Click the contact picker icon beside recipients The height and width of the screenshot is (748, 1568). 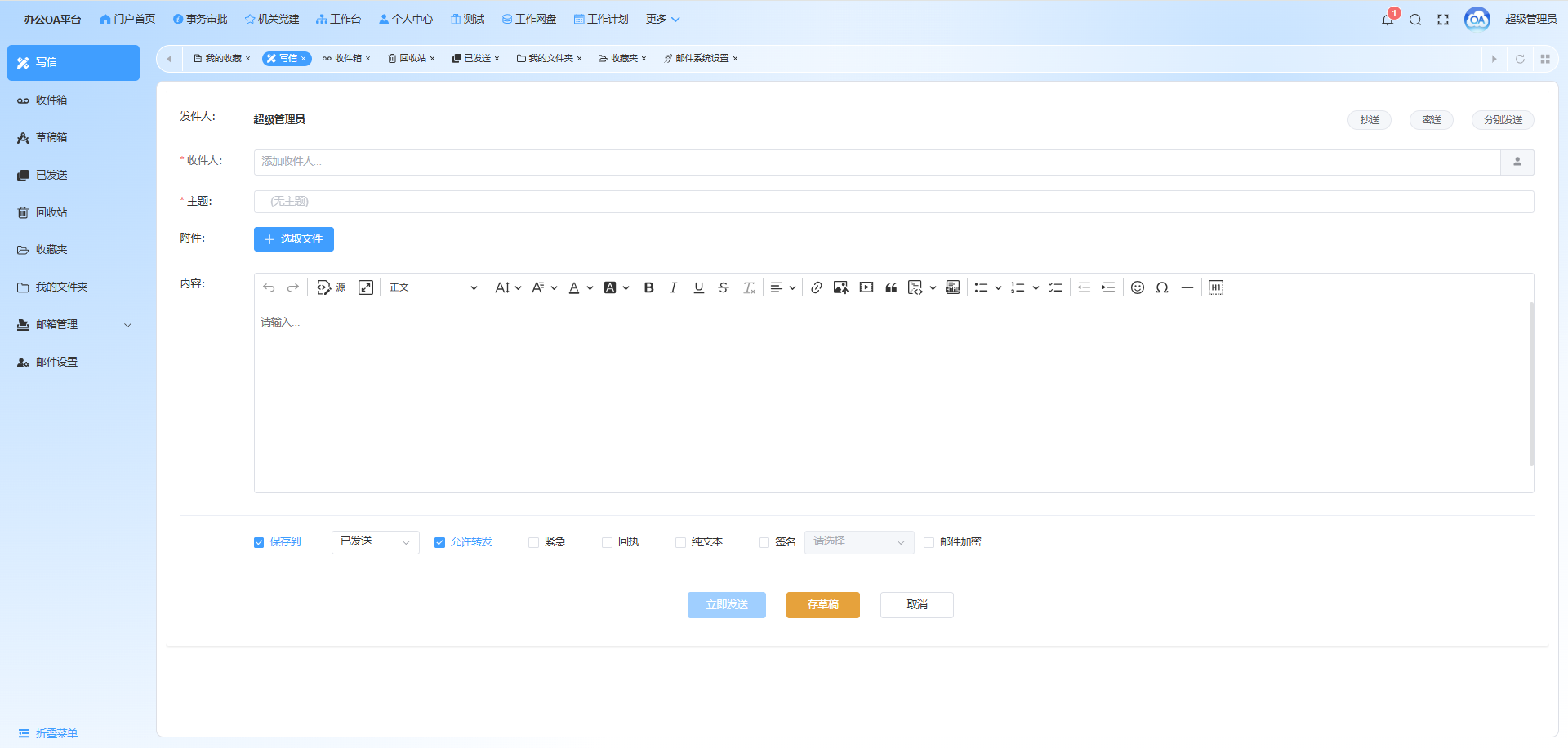(1517, 162)
